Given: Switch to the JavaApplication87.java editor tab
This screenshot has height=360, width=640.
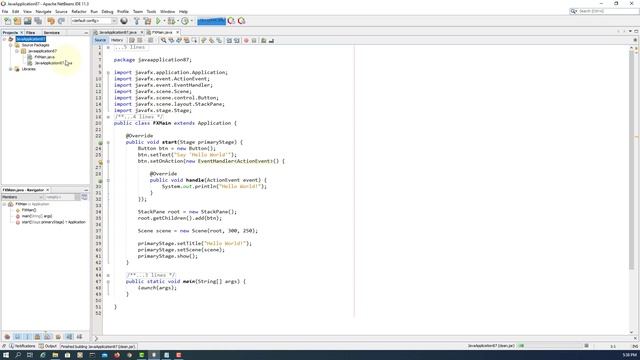Looking at the screenshot, I should [x=118, y=32].
